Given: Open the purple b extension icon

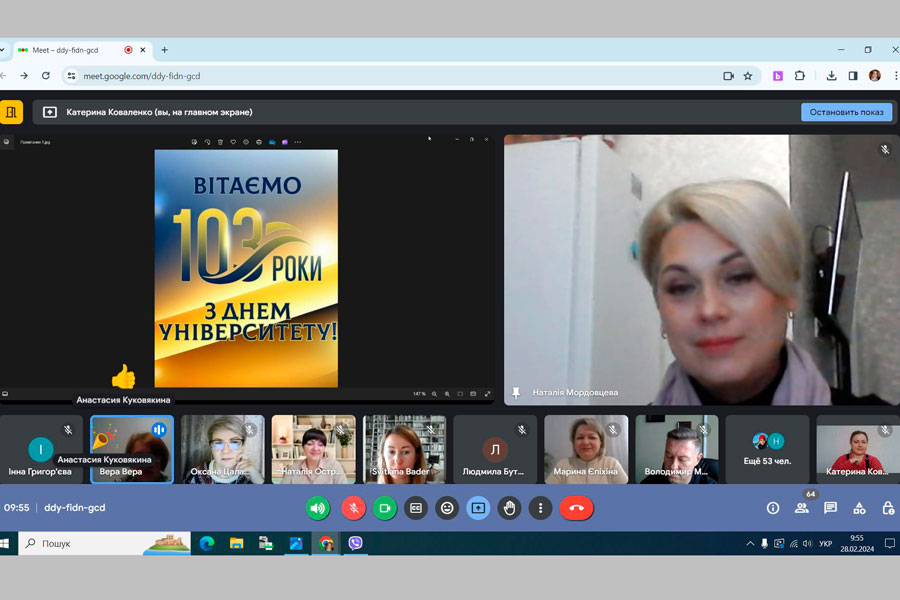Looking at the screenshot, I should 778,76.
